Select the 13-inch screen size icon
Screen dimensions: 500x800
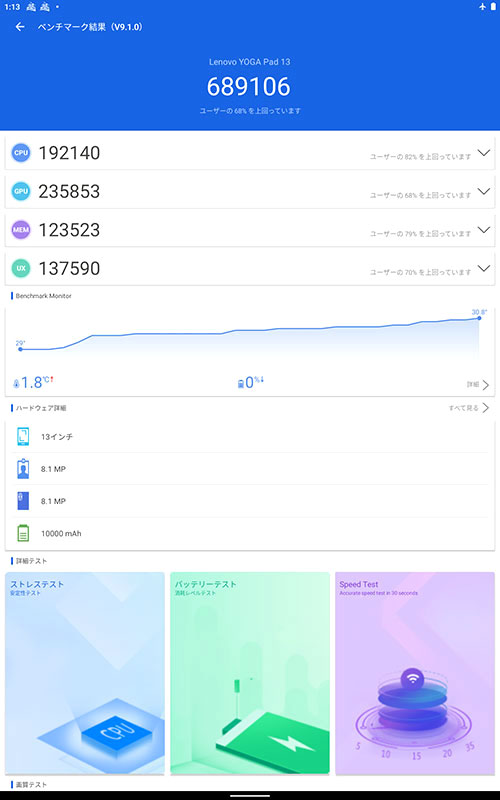pyautogui.click(x=23, y=437)
